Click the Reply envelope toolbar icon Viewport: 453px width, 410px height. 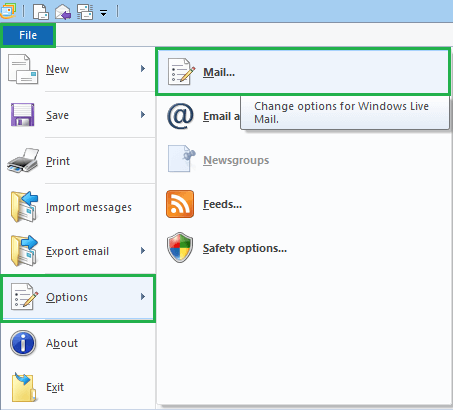[63, 12]
